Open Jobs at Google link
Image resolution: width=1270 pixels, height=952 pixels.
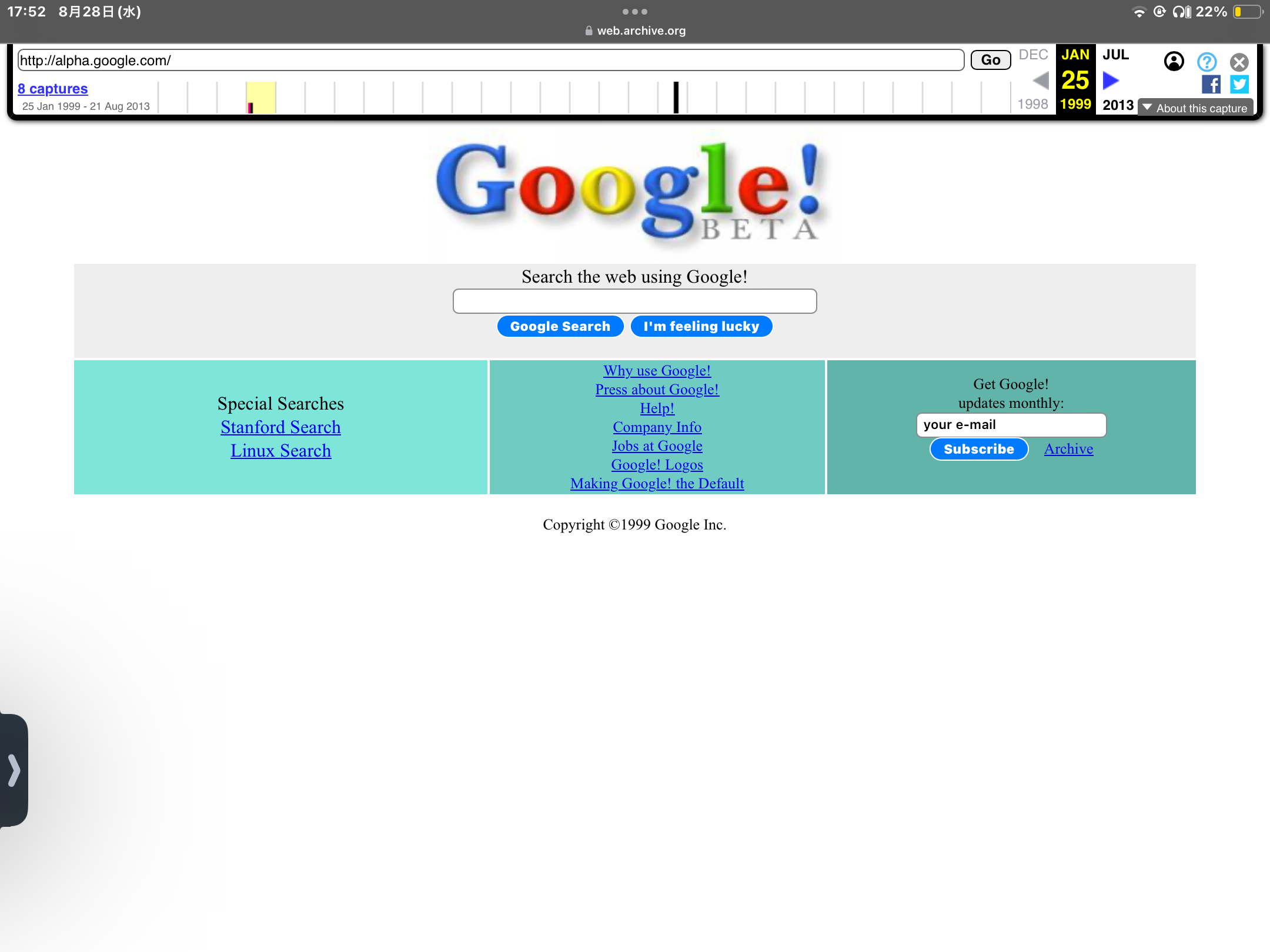[657, 446]
